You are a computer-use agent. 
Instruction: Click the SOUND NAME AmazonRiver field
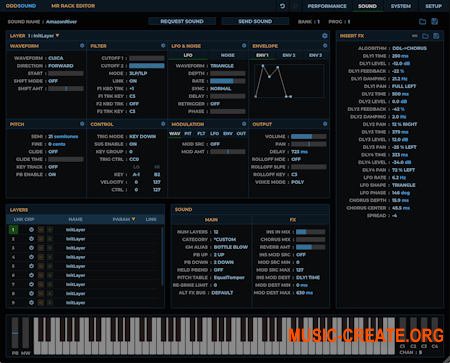tap(61, 22)
